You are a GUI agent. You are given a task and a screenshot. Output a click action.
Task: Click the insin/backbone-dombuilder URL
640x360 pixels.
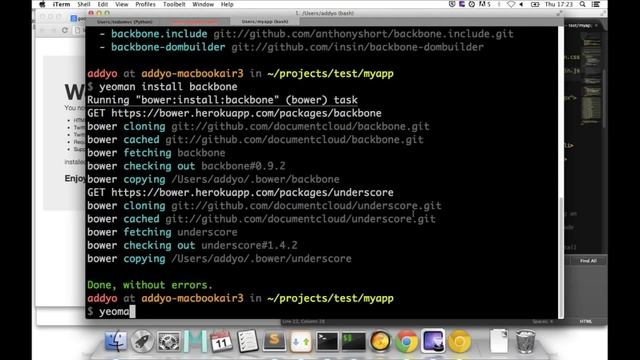pos(358,47)
